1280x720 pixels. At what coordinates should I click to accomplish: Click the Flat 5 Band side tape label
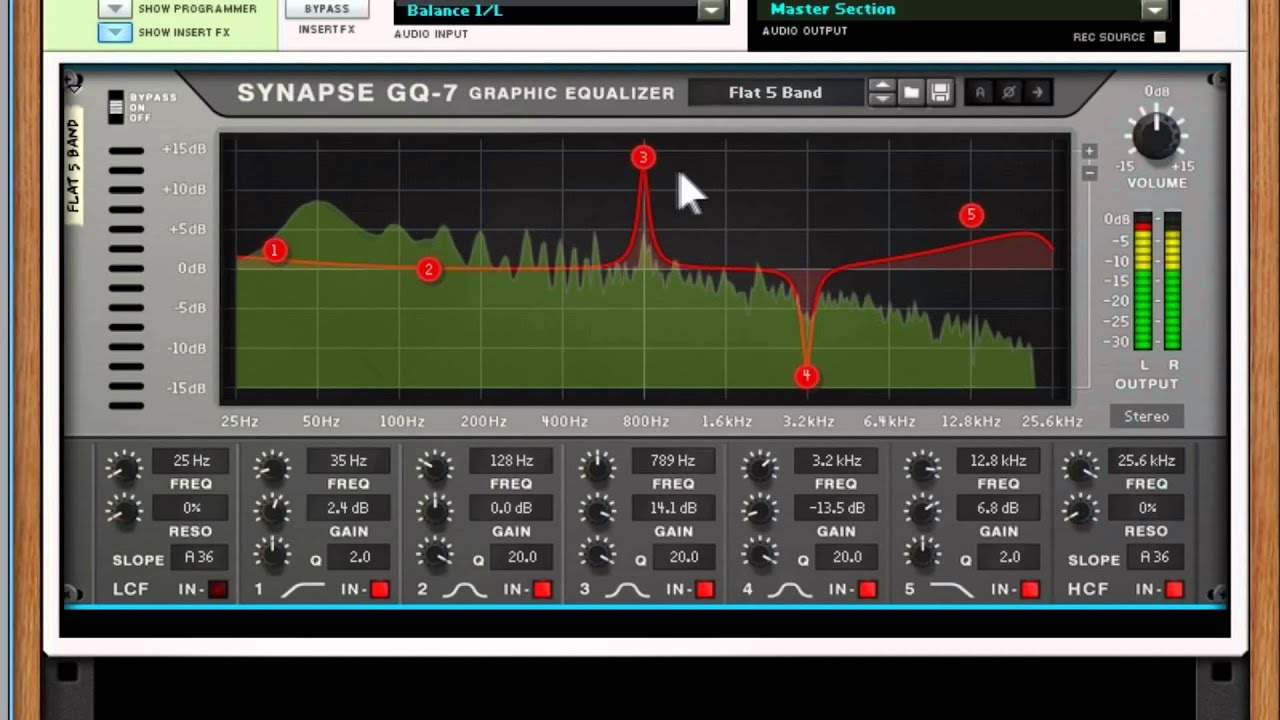click(x=74, y=165)
